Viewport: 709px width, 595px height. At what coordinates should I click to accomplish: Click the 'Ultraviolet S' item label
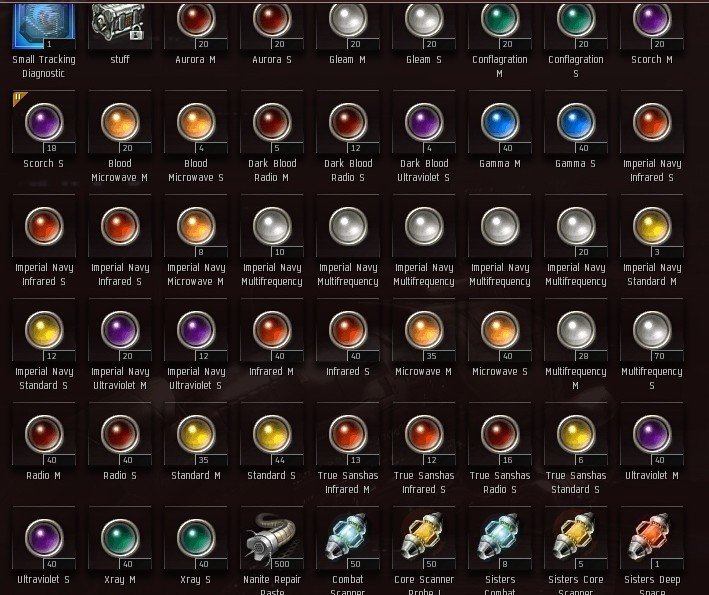[44, 580]
